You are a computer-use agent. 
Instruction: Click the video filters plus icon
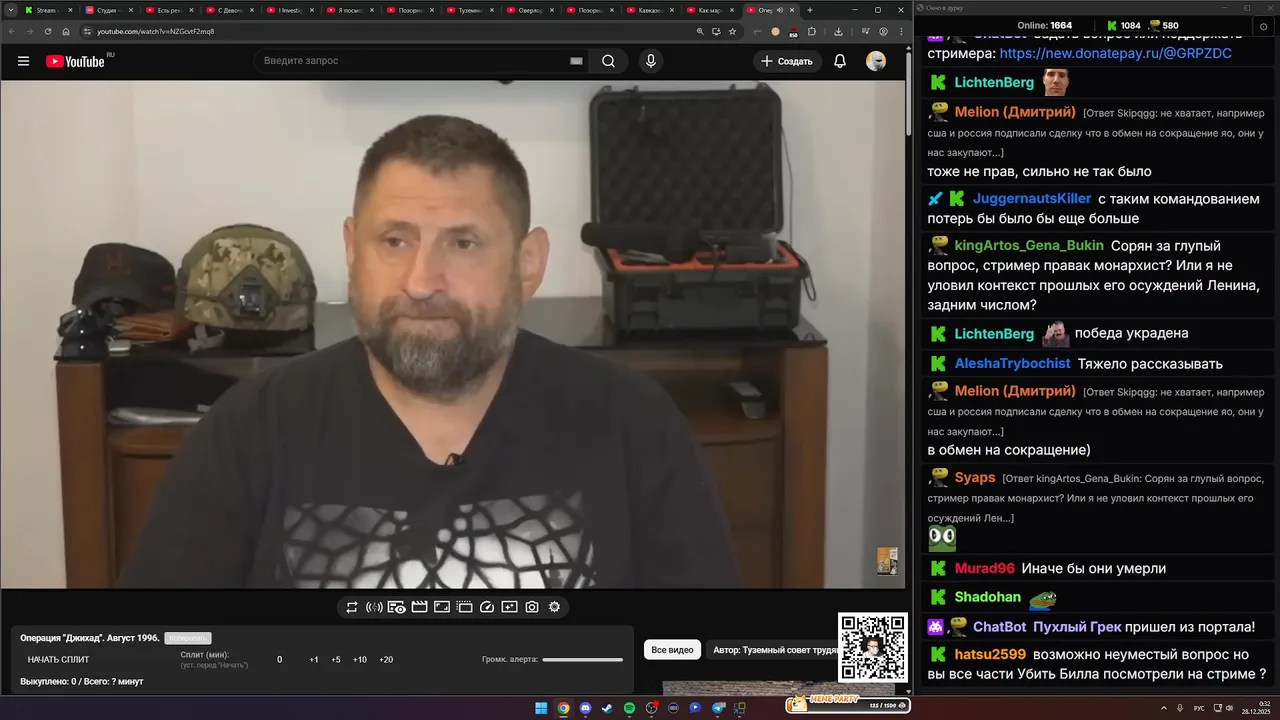[x=509, y=607]
